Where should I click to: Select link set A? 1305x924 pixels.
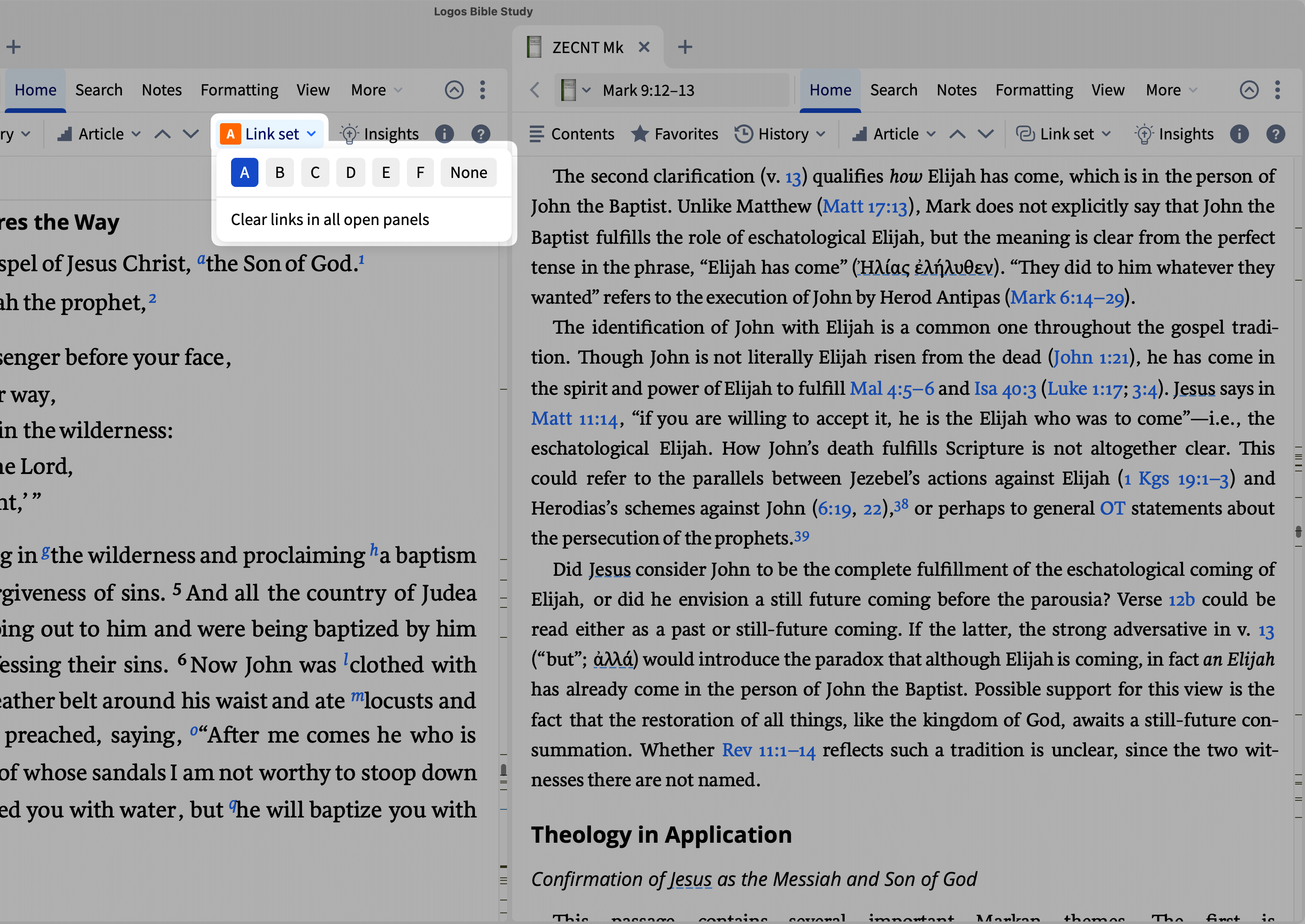tap(244, 172)
